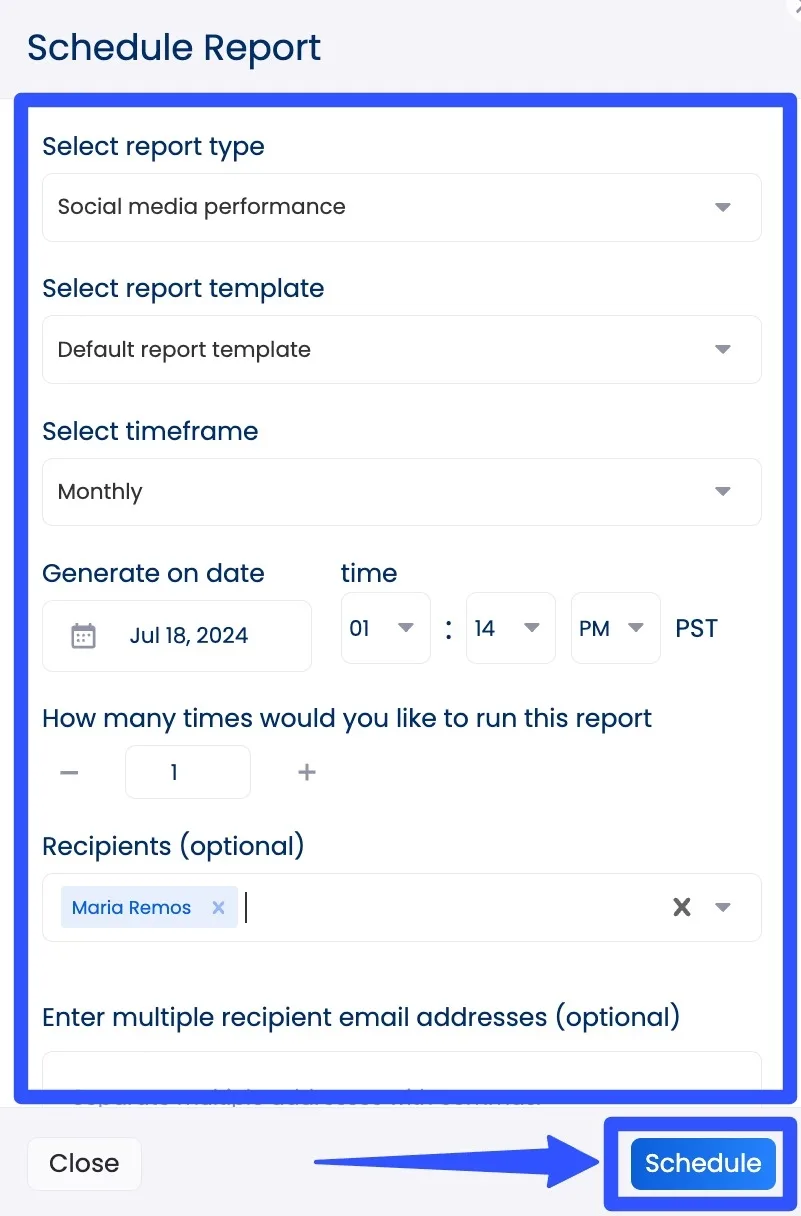This screenshot has height=1216, width=801.
Task: Increase report run count with plus
Action: 307,773
